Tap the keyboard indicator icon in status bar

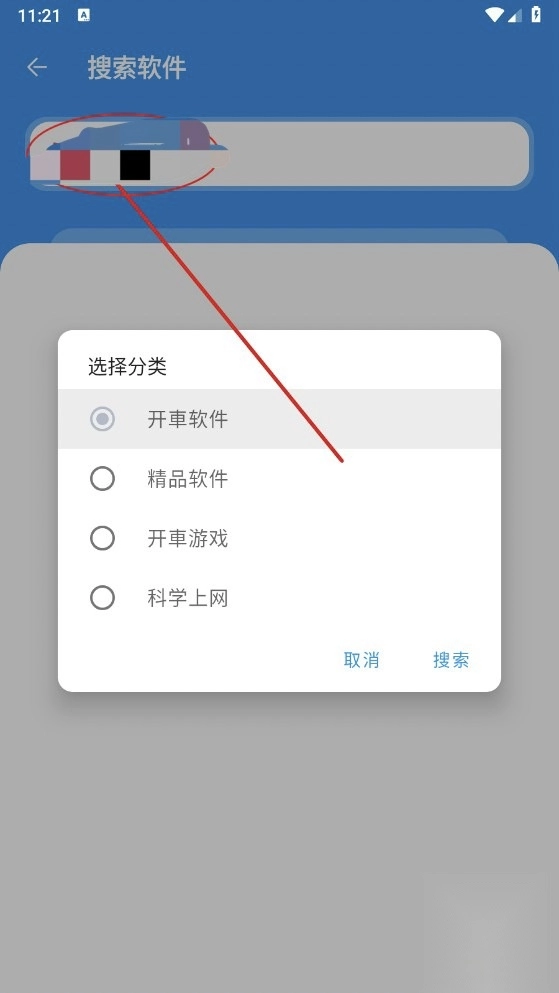[84, 15]
